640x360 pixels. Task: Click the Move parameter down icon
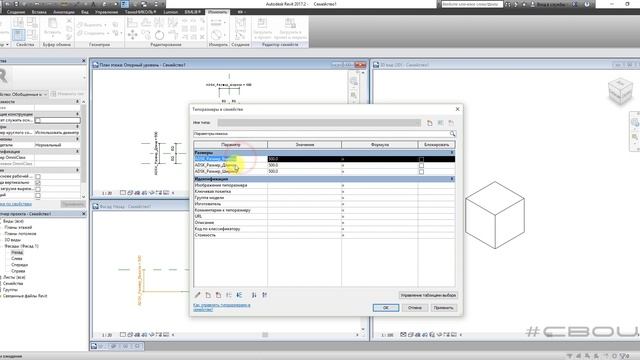pos(239,295)
